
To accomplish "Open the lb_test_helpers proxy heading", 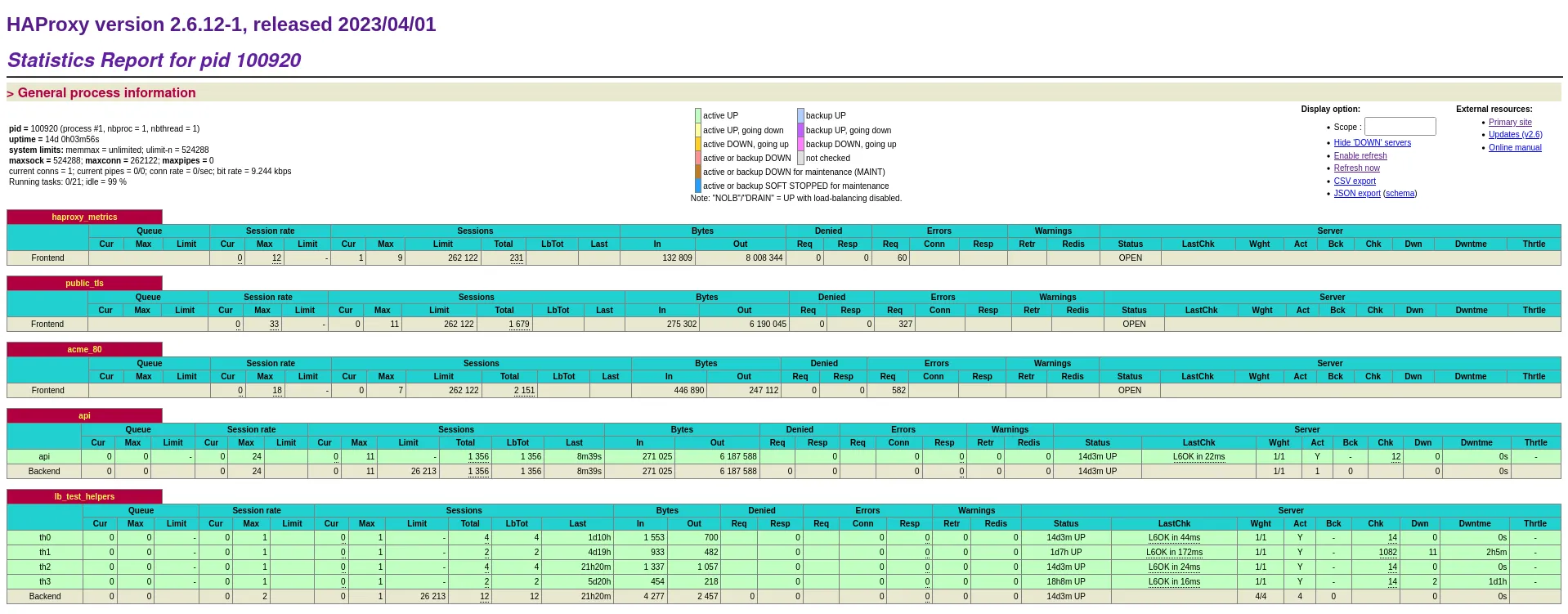I will [84, 497].
